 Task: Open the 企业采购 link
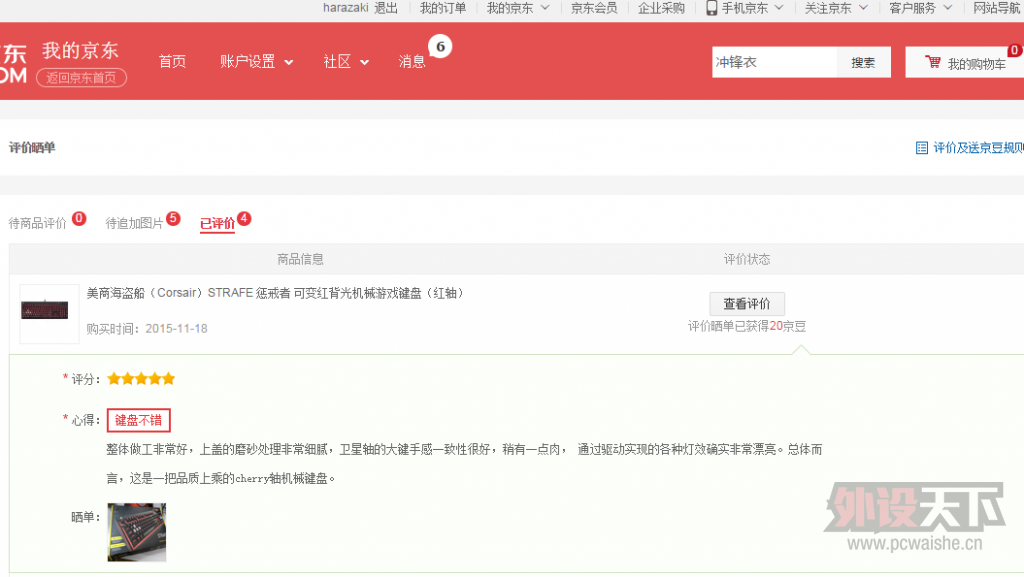pos(662,8)
